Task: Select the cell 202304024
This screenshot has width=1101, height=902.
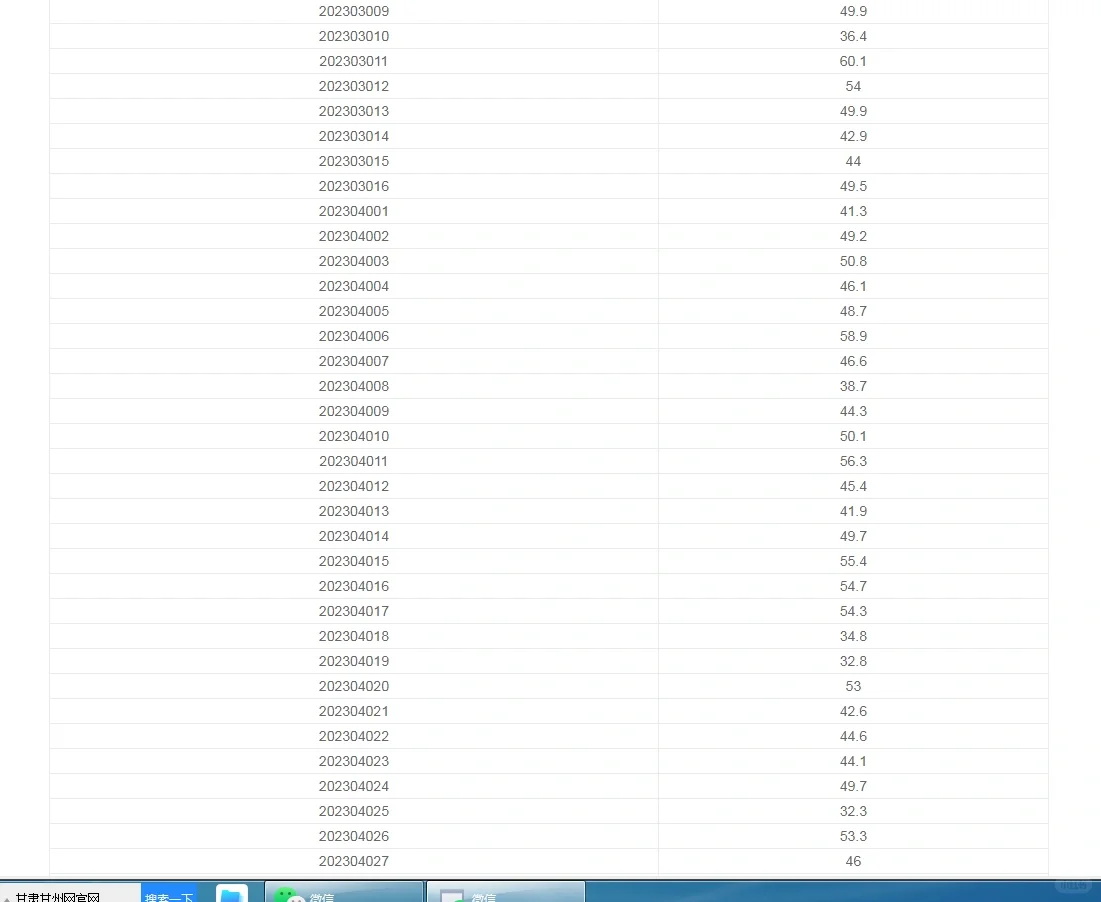Action: (354, 786)
